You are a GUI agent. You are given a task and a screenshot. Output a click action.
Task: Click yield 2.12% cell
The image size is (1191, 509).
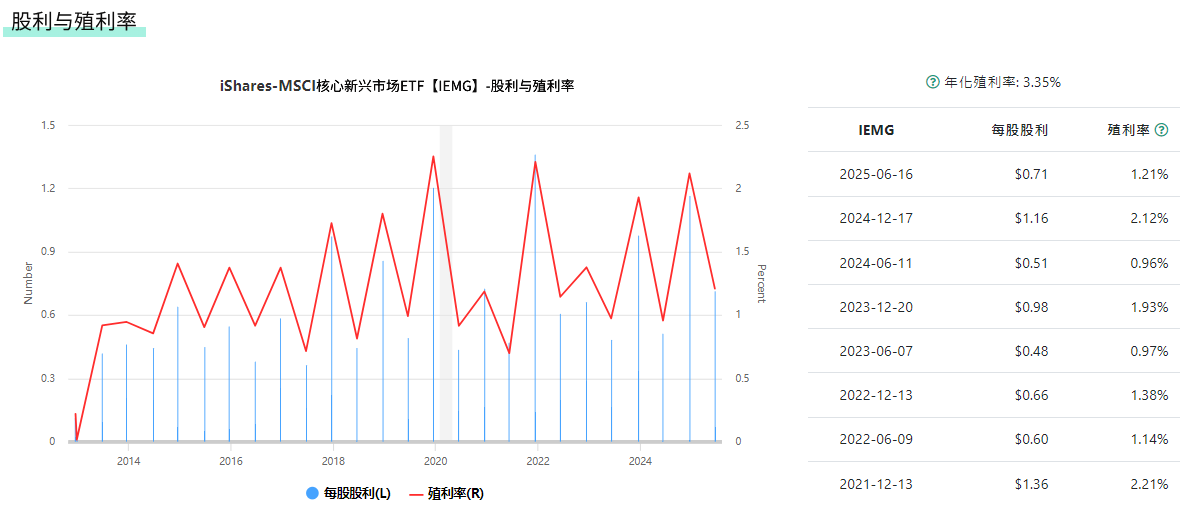pyautogui.click(x=1148, y=219)
